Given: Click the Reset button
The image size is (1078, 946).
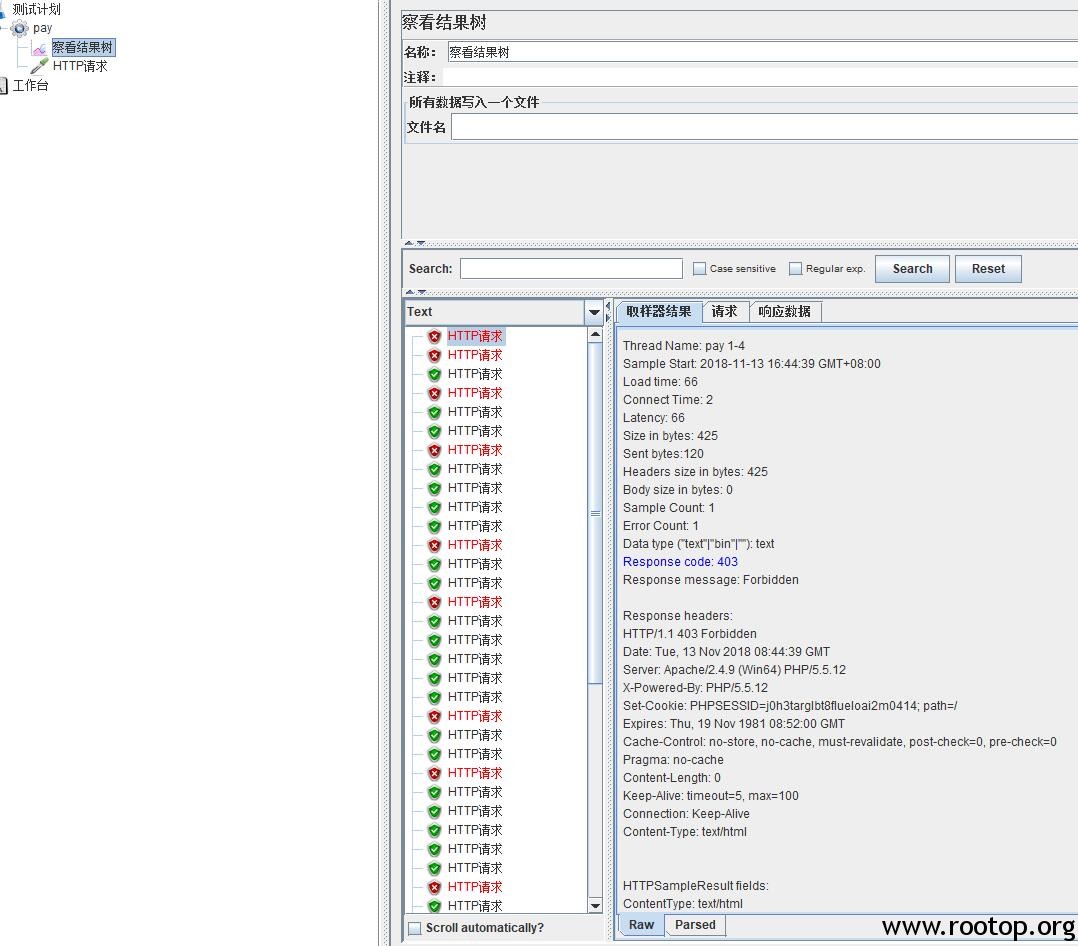Looking at the screenshot, I should [987, 269].
